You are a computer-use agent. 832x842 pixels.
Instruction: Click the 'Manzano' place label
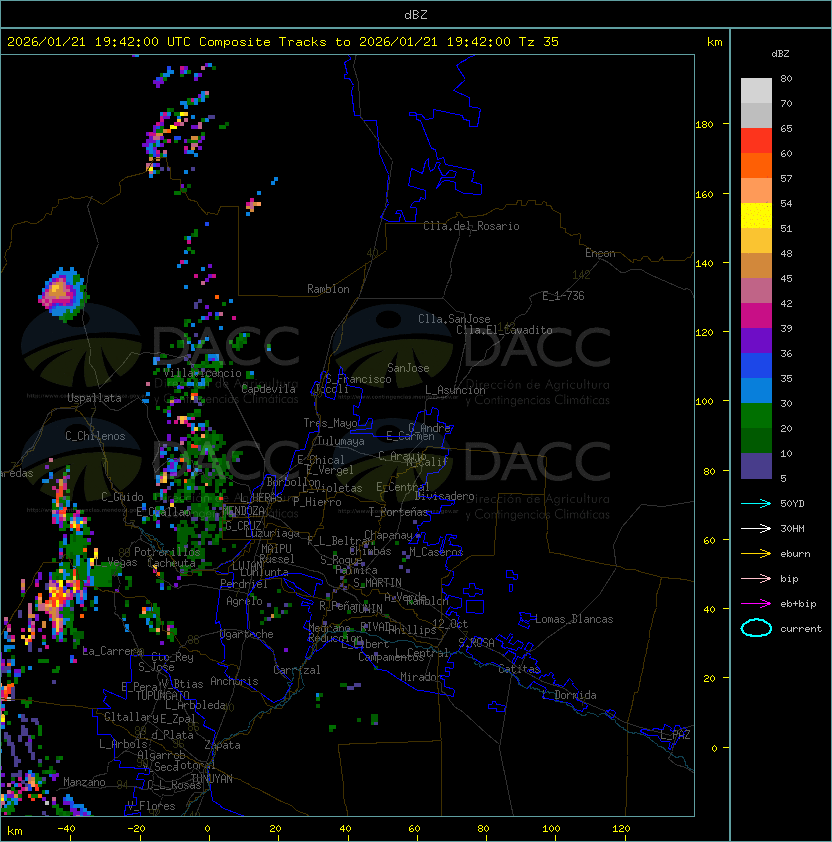tap(84, 782)
